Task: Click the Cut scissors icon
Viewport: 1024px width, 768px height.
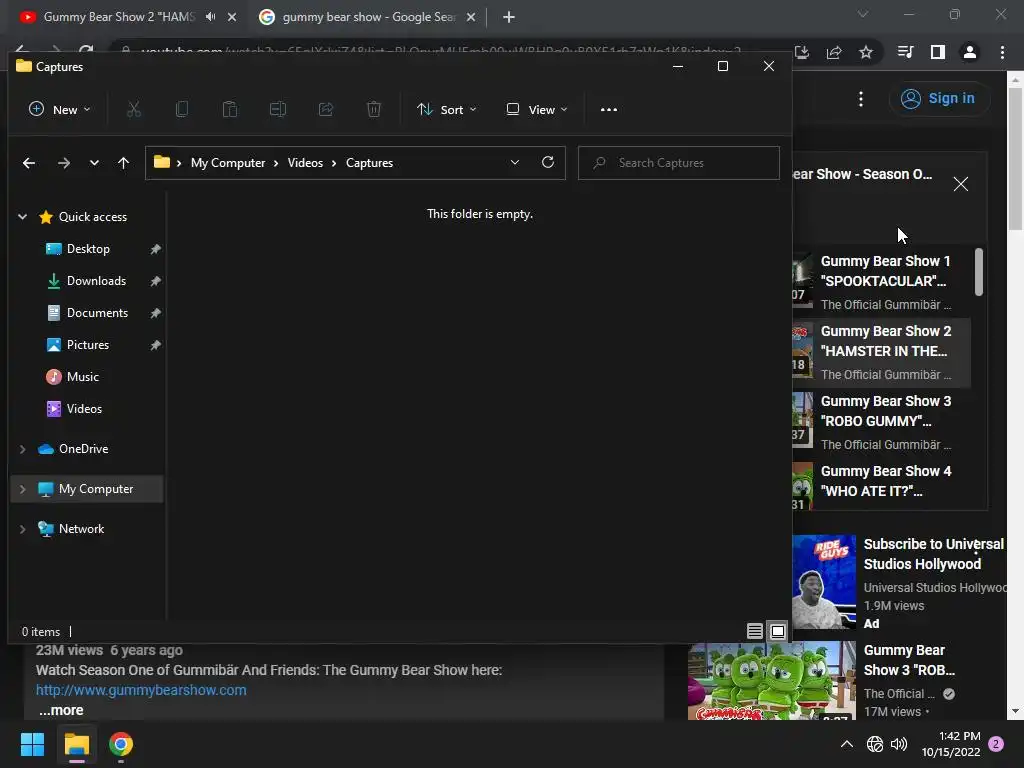Action: 134,110
